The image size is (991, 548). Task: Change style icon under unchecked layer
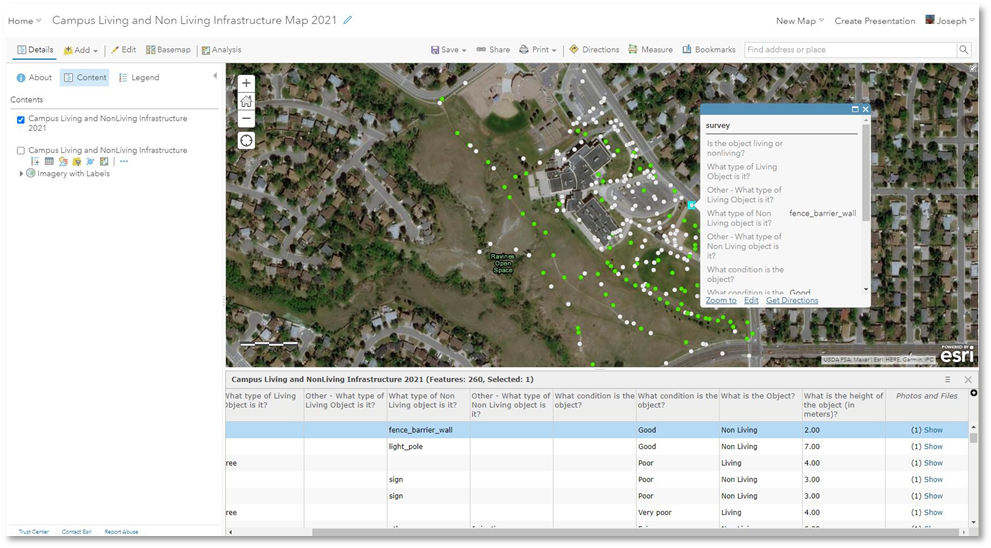click(x=63, y=162)
